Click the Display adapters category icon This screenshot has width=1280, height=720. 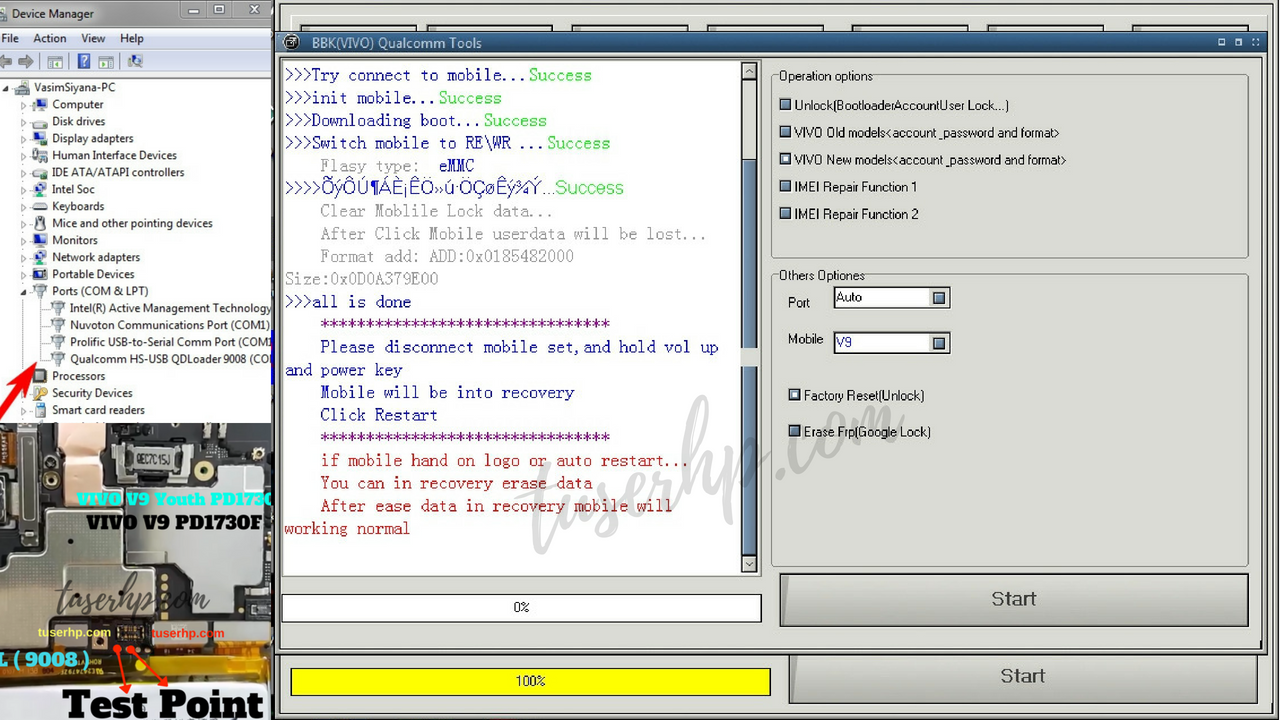(x=40, y=138)
